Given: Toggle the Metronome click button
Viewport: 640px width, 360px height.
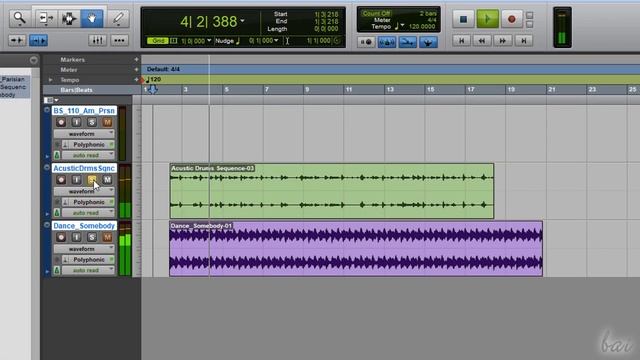Looking at the screenshot, I should point(387,42).
